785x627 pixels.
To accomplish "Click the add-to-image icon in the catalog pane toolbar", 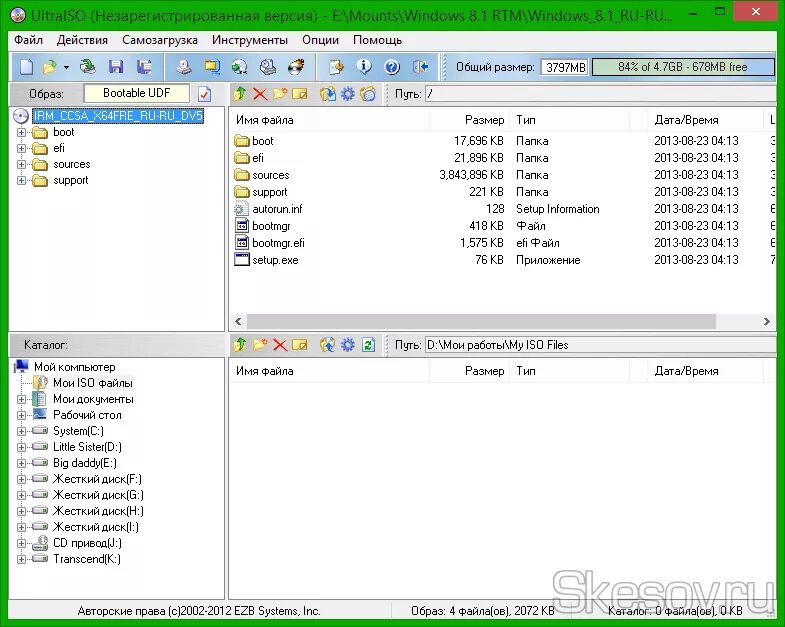I will pos(327,345).
